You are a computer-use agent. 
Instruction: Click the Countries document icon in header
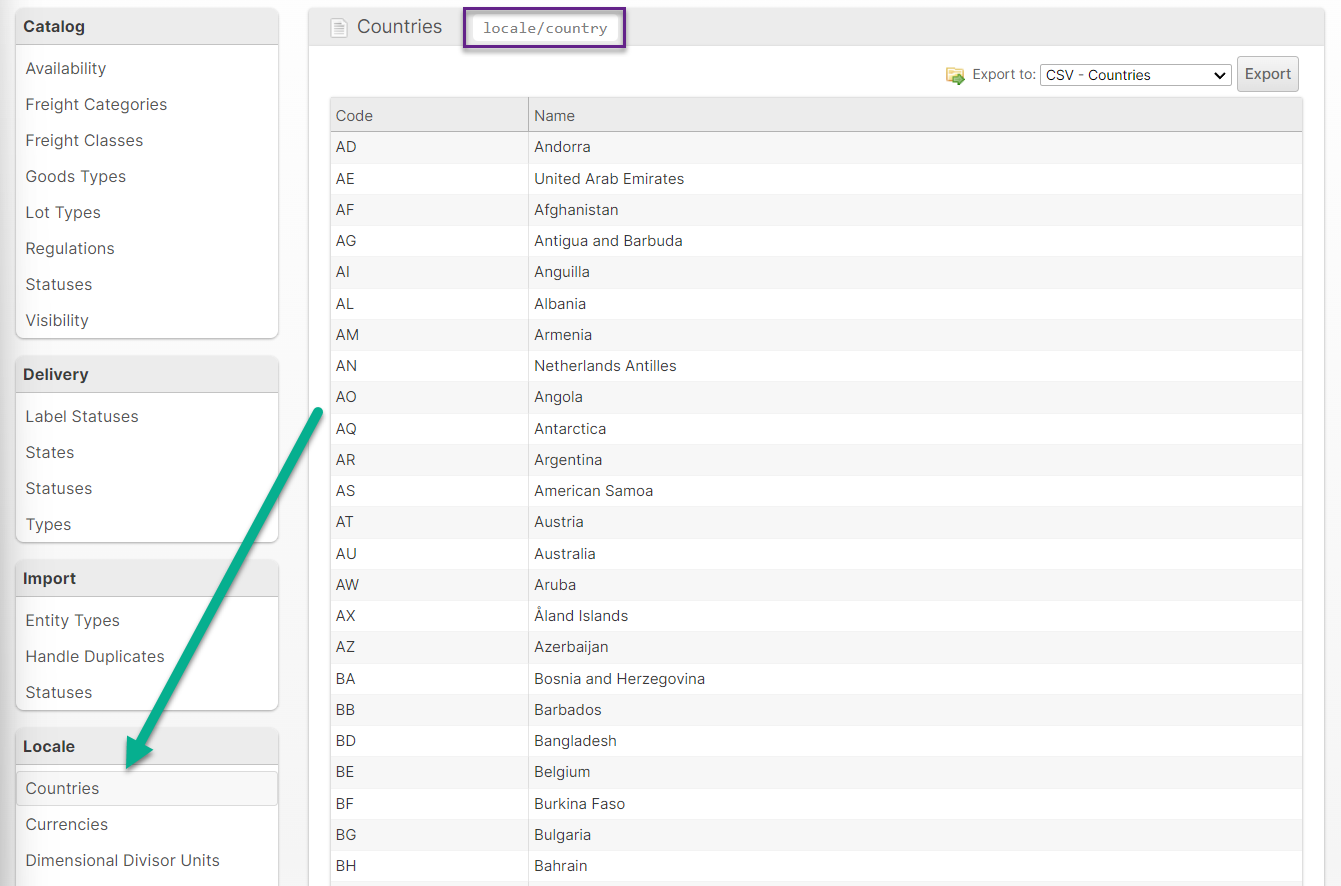coord(339,28)
